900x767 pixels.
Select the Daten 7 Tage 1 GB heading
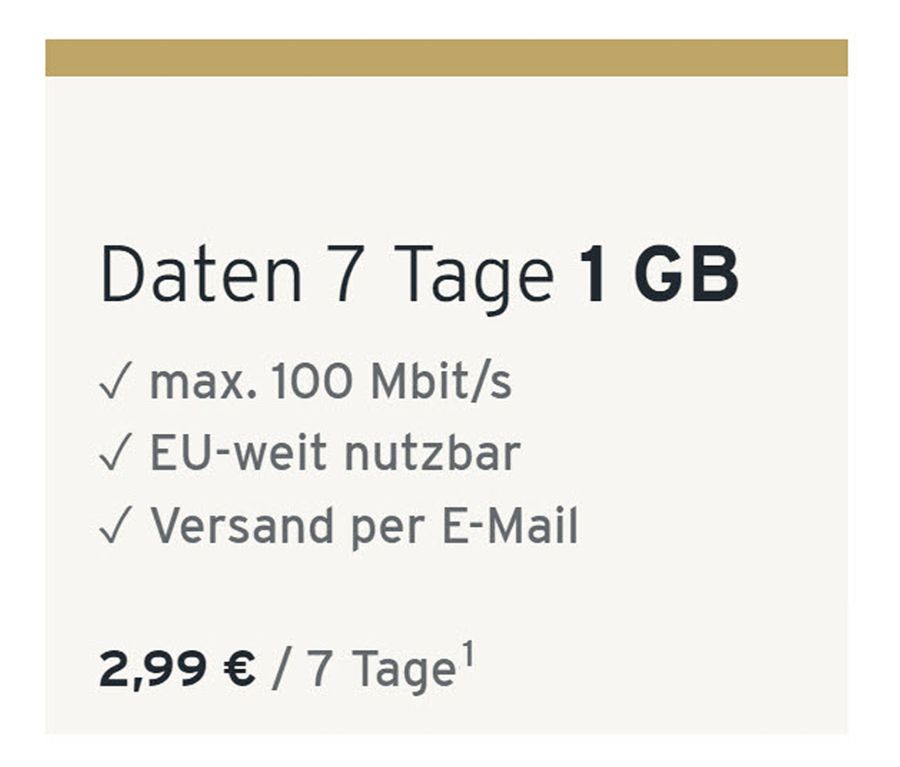point(420,276)
